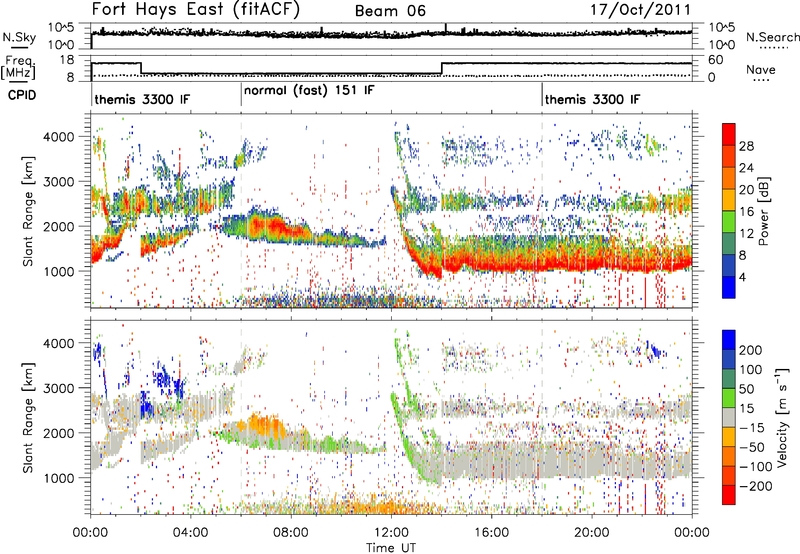This screenshot has width=800, height=554.
Task: Click the '4000' range tick in the power panel
Action: click(59, 137)
